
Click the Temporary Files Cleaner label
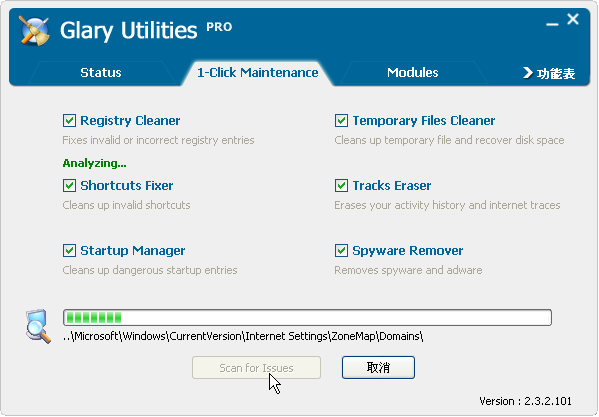coord(424,121)
